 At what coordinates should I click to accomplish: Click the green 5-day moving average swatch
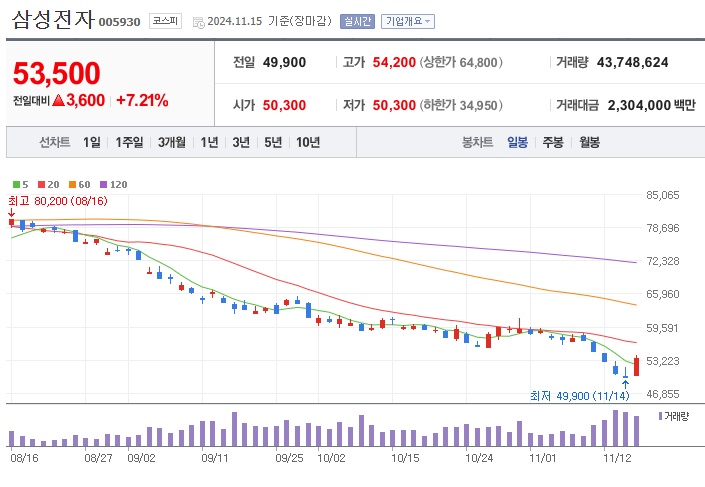(17, 184)
